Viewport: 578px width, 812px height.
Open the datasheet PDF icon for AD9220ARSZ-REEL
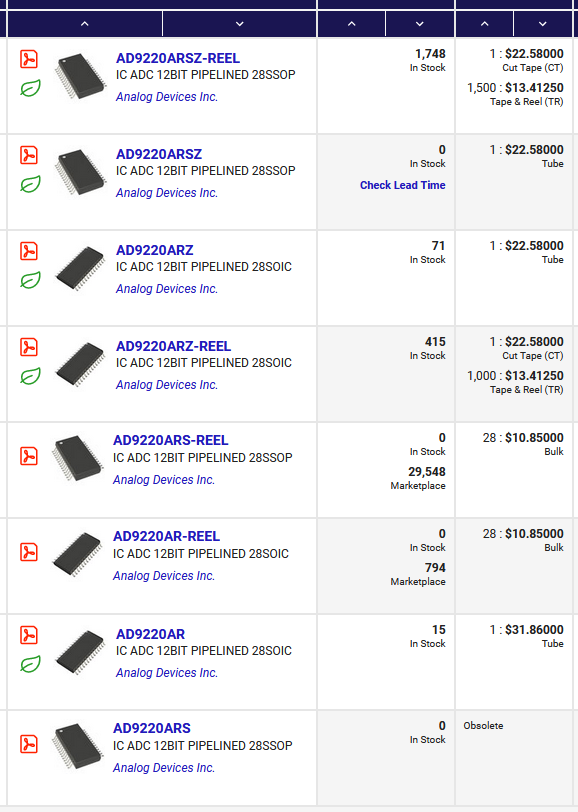tap(29, 59)
